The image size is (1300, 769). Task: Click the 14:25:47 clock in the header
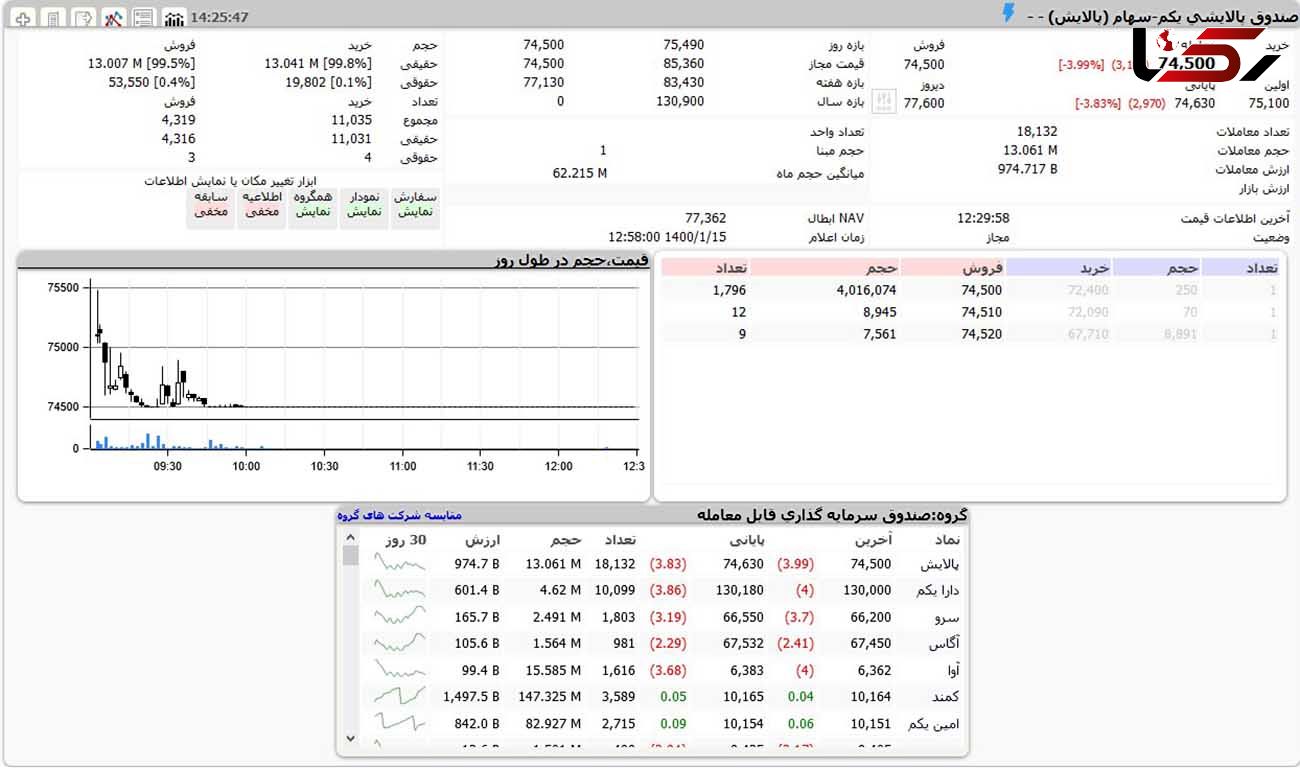pos(219,17)
